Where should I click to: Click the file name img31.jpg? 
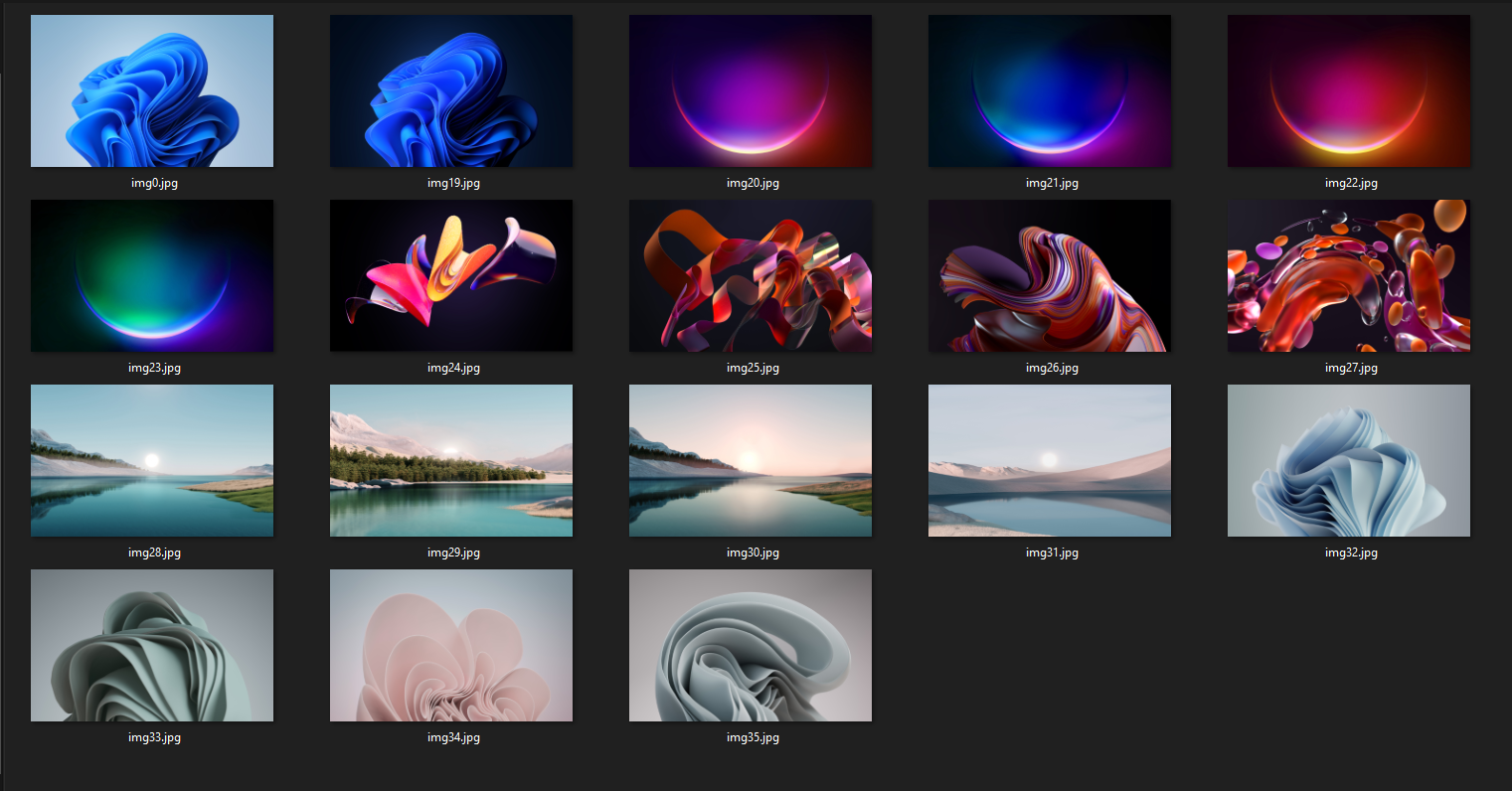[1052, 553]
